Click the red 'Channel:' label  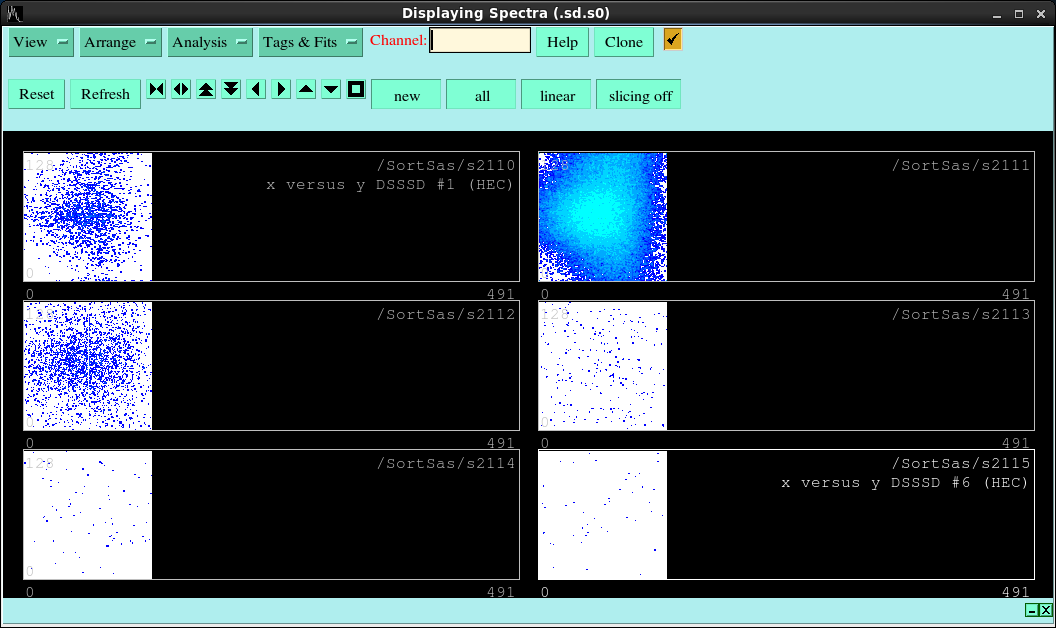398,40
